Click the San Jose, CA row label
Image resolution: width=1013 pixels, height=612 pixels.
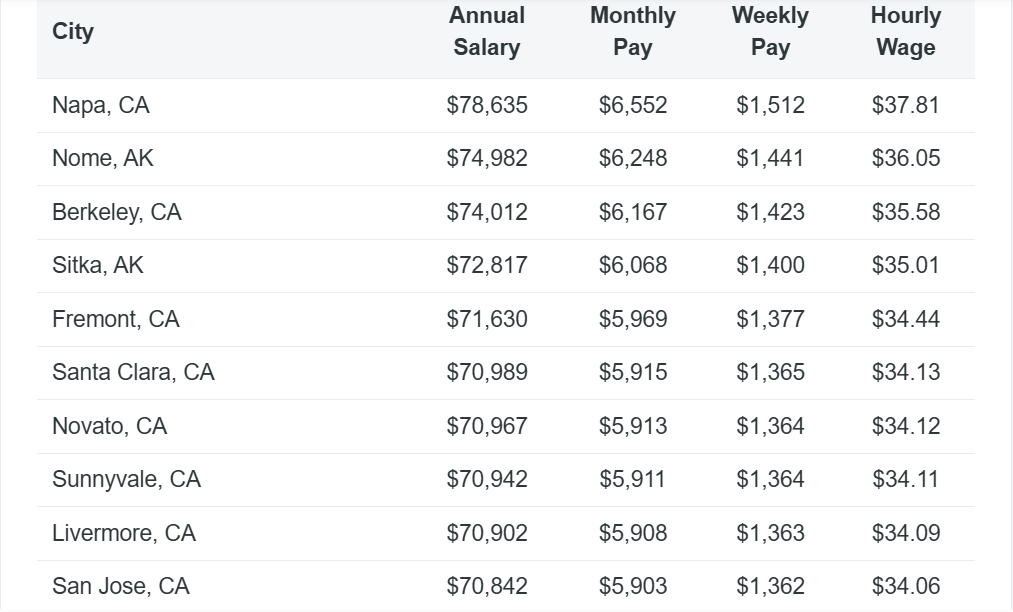click(x=121, y=586)
